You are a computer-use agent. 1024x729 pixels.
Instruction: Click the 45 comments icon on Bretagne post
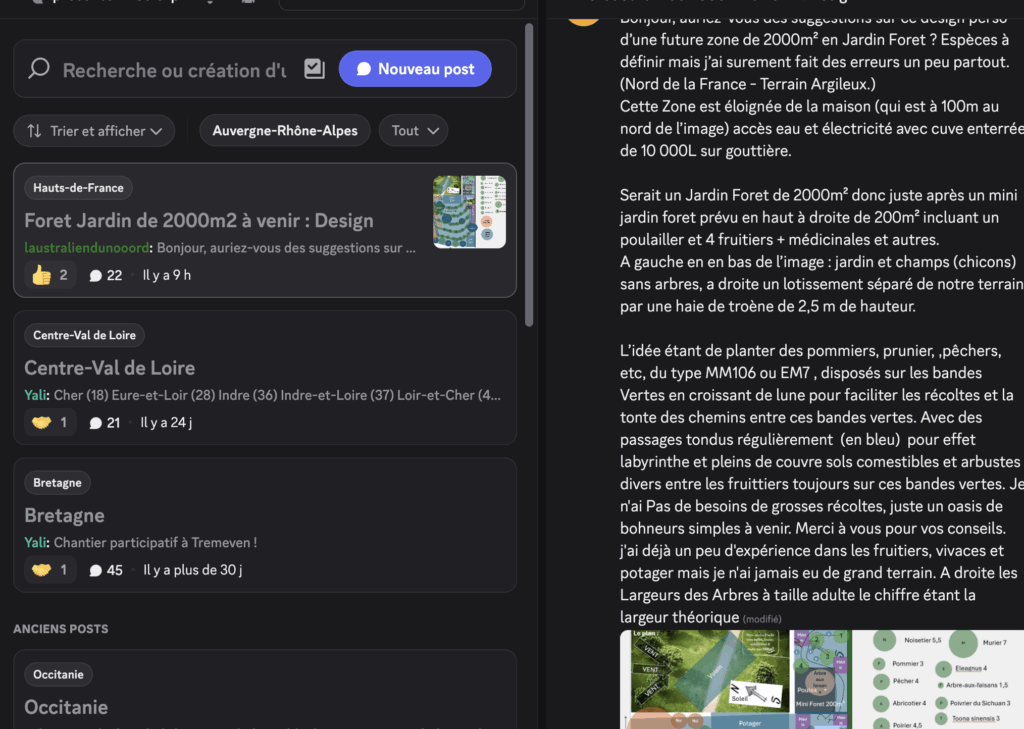95,571
